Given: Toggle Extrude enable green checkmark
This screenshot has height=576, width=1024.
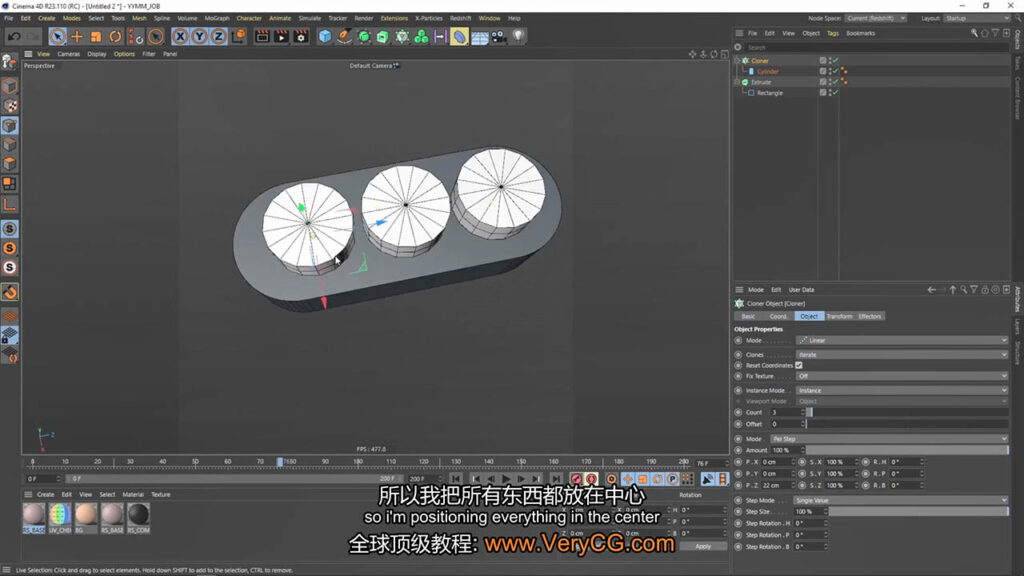Looking at the screenshot, I should [x=835, y=82].
